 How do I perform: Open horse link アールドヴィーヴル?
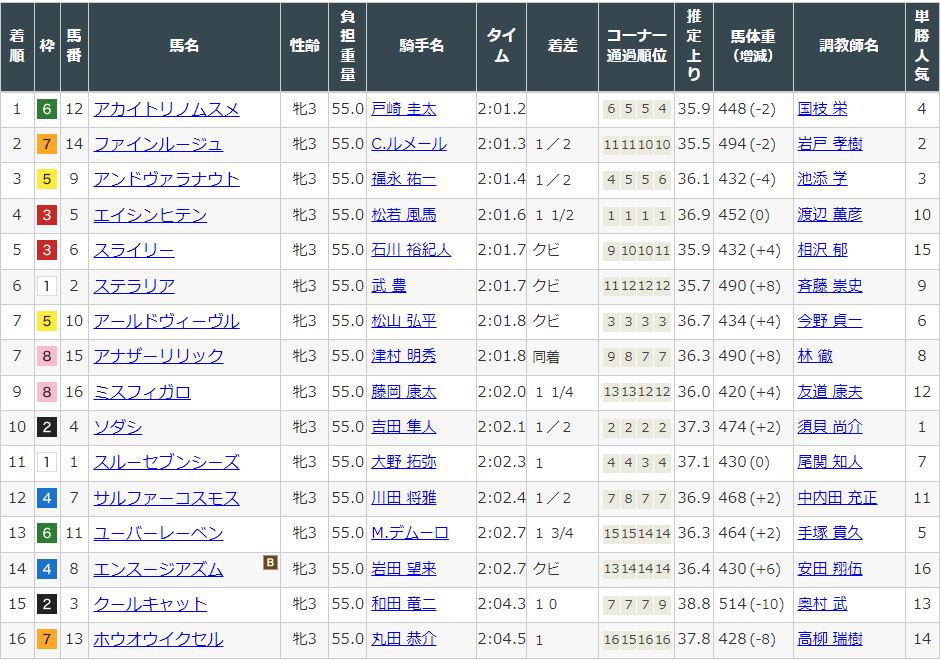[166, 321]
